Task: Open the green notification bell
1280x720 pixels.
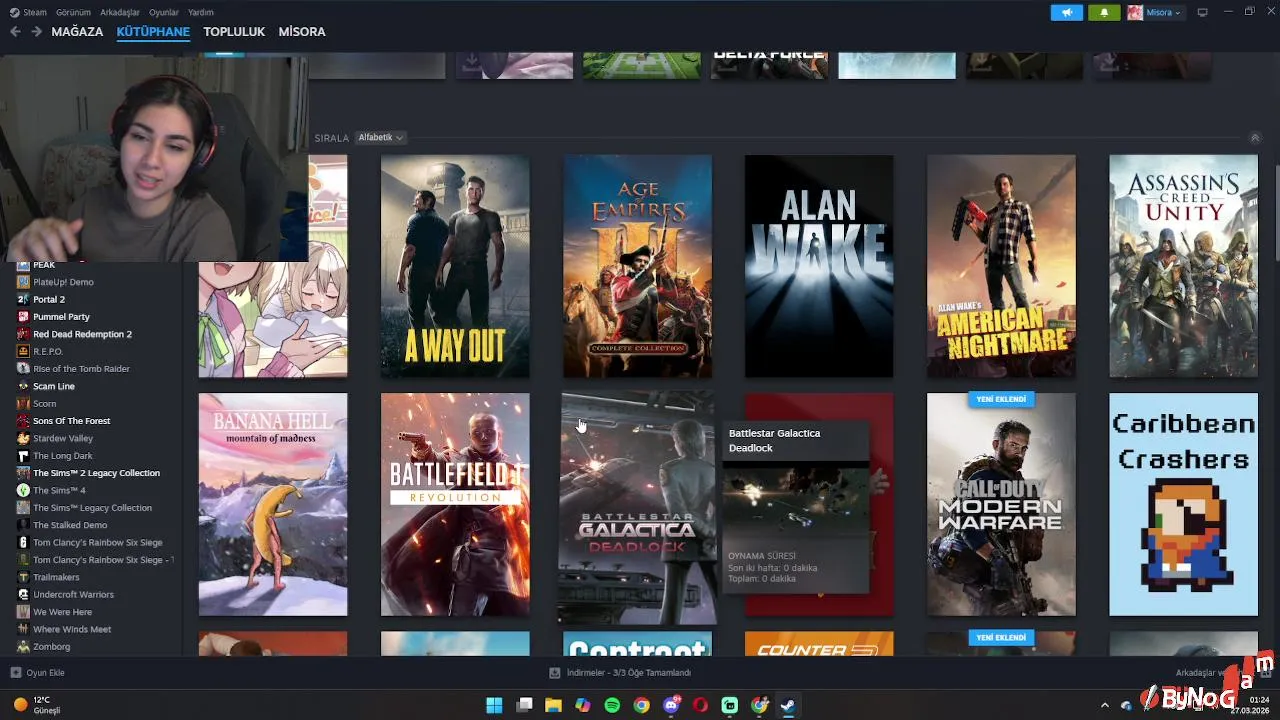Action: [x=1104, y=12]
